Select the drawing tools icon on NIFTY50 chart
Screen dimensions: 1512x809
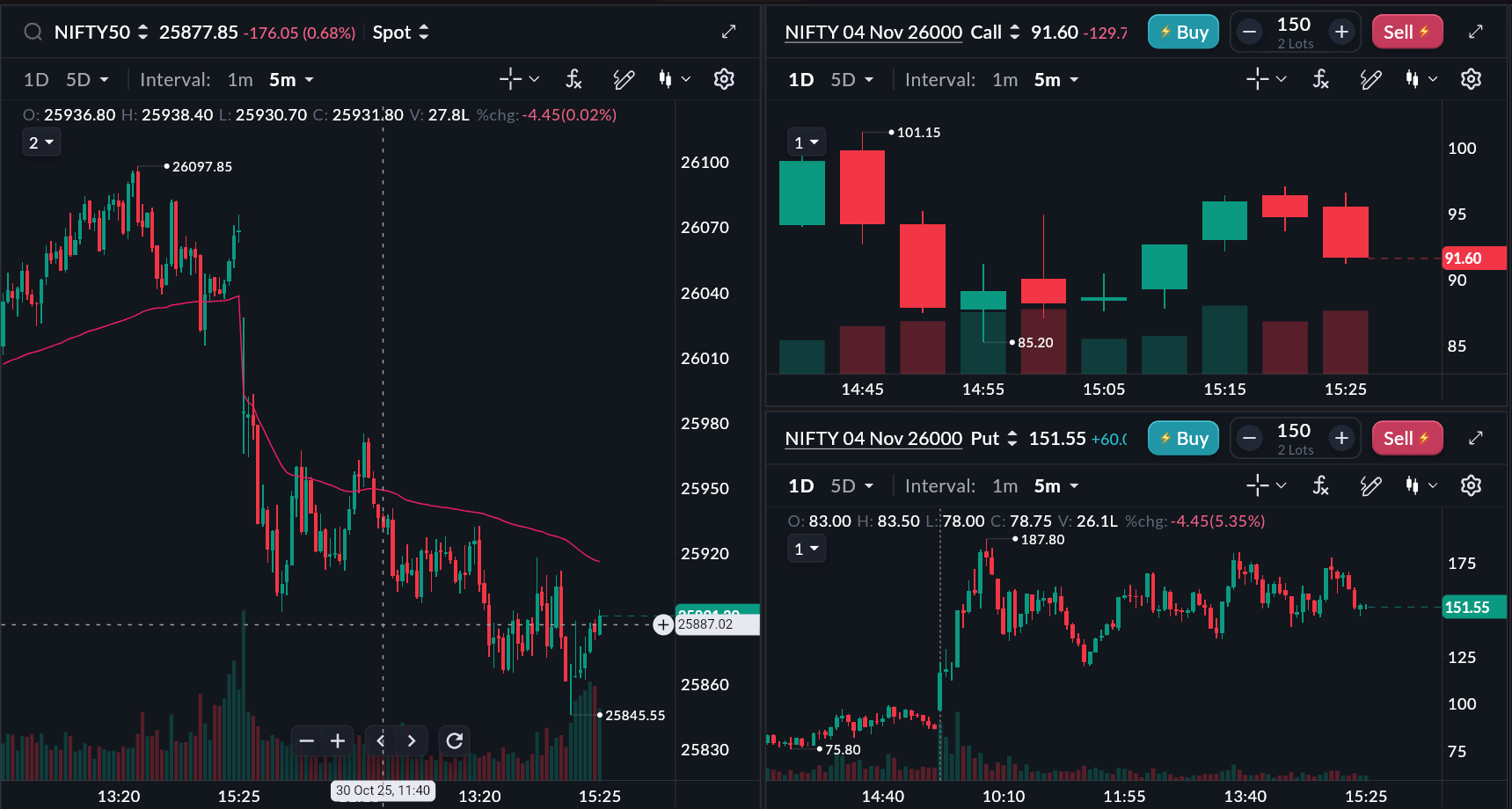tap(624, 79)
